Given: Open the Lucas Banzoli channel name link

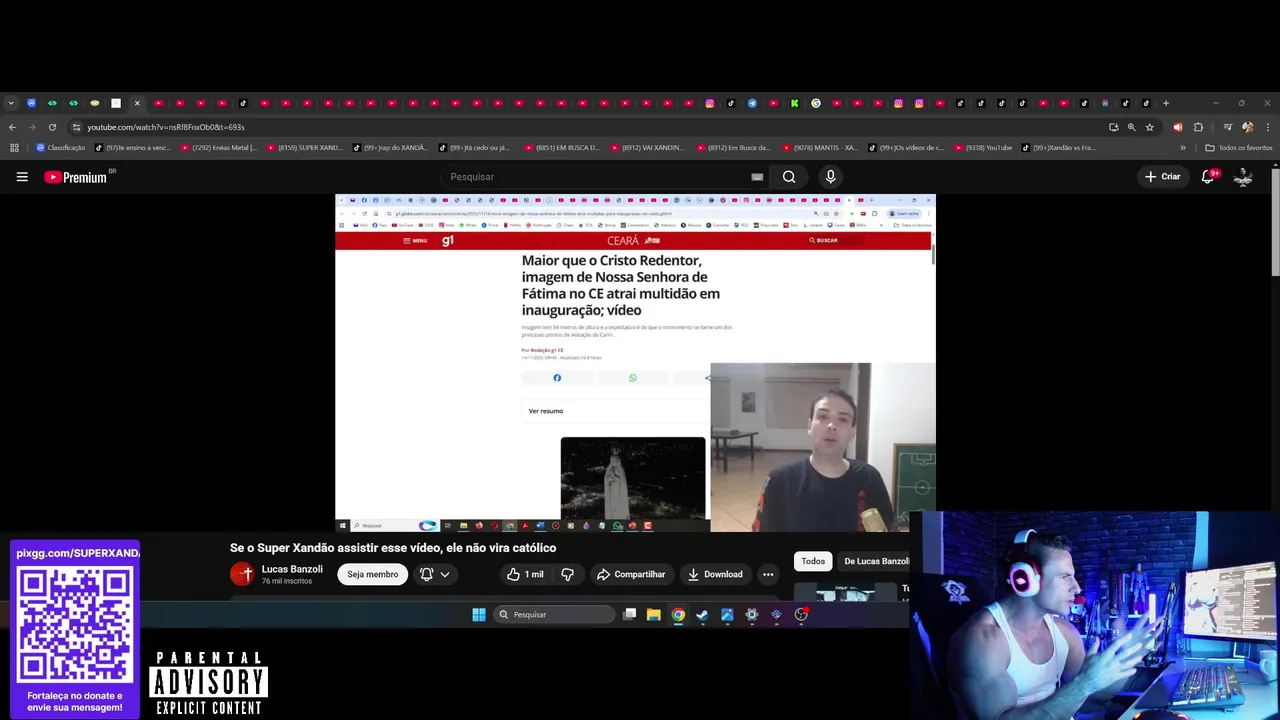Looking at the screenshot, I should (x=292, y=569).
